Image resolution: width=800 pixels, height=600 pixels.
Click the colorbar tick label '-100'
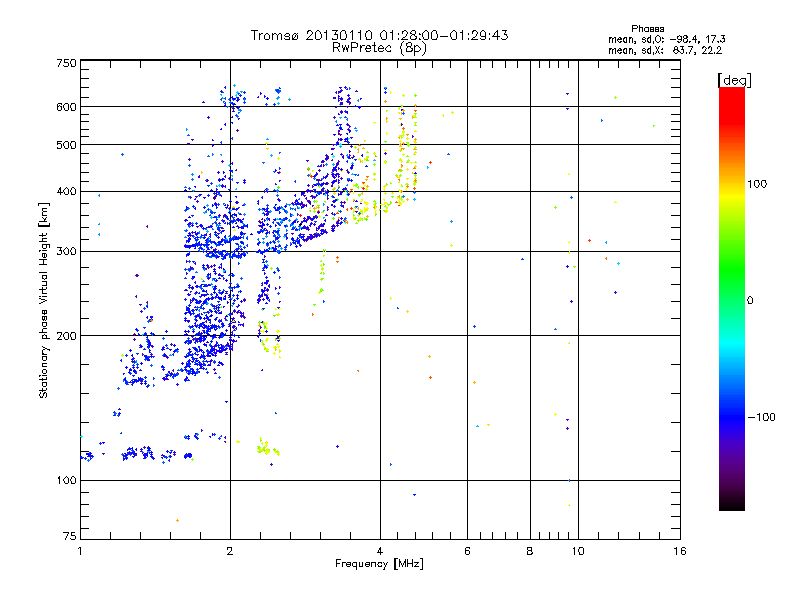click(761, 417)
